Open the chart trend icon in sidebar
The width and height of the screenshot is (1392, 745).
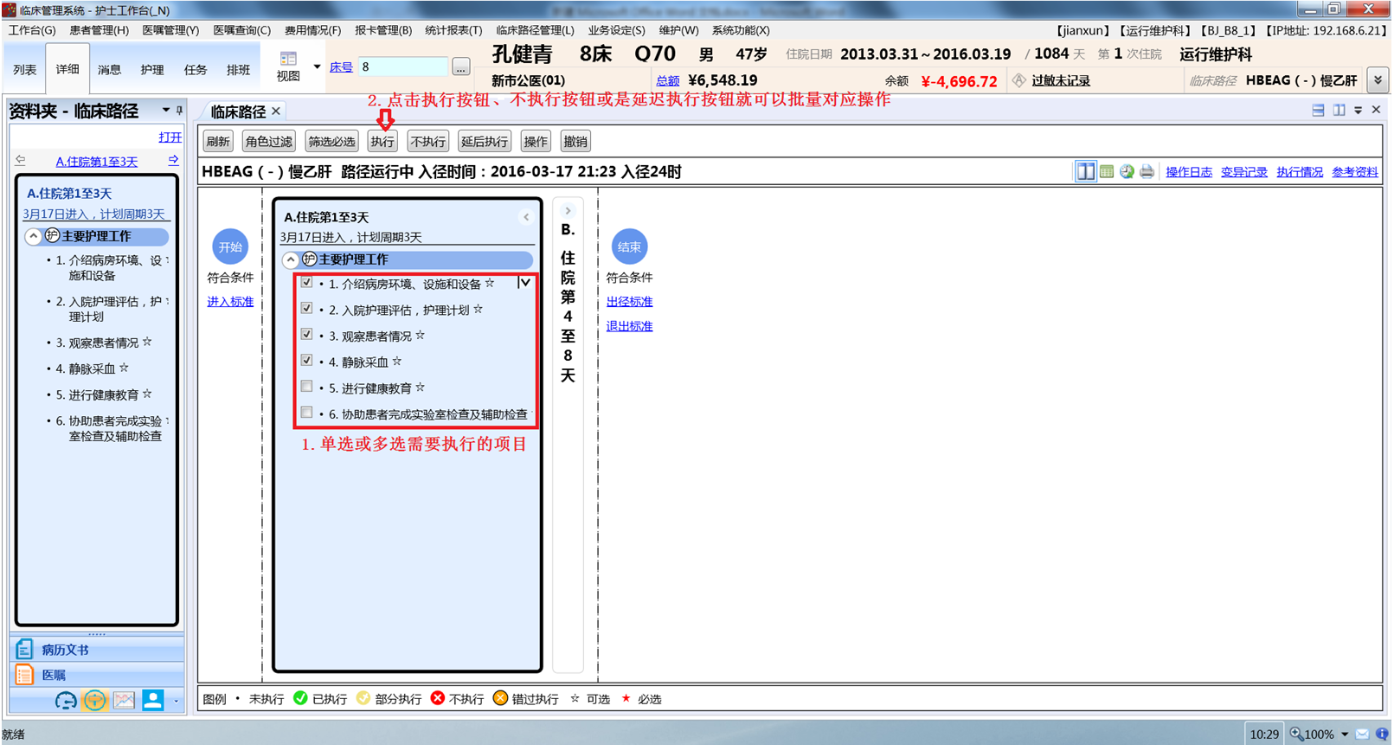click(x=124, y=700)
